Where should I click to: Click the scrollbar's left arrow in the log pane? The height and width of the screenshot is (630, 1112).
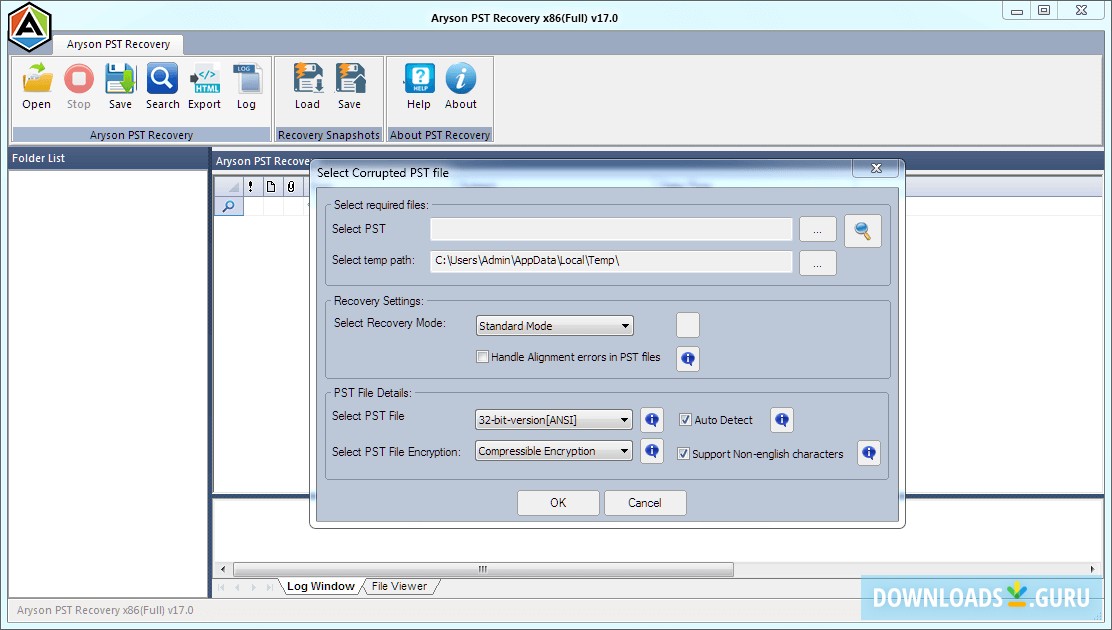point(223,569)
